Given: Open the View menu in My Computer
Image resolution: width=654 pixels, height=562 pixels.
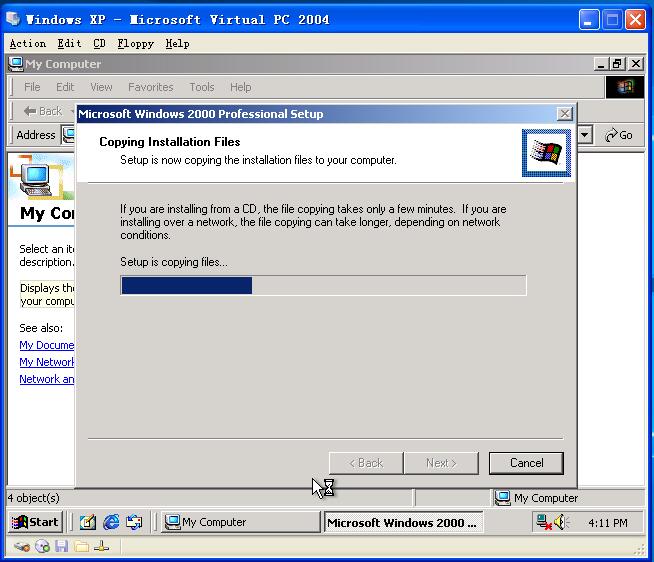Looking at the screenshot, I should pyautogui.click(x=101, y=87).
